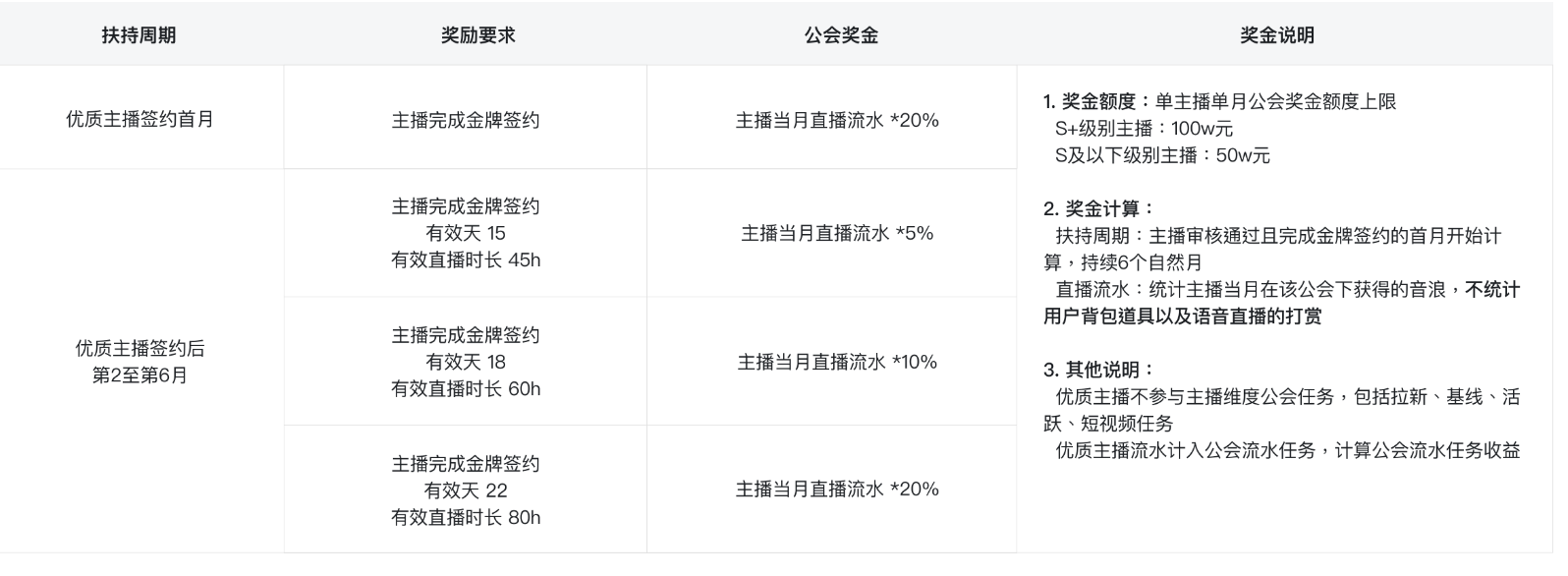This screenshot has height=576, width=1568.
Task: Click the requirement cell with 有效天 22
Action: [x=466, y=490]
